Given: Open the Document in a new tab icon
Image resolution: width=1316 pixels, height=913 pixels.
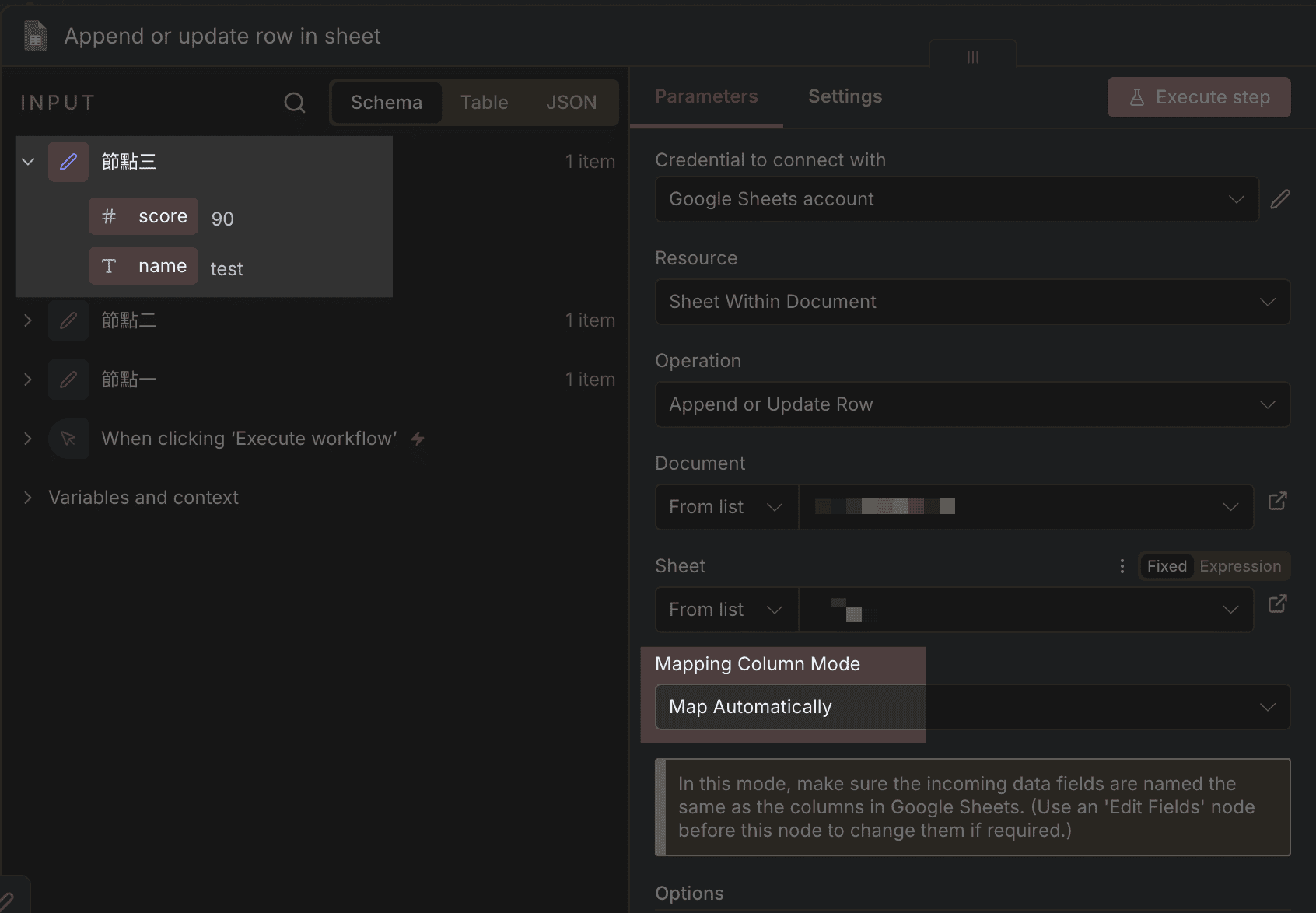Looking at the screenshot, I should pos(1277,501).
